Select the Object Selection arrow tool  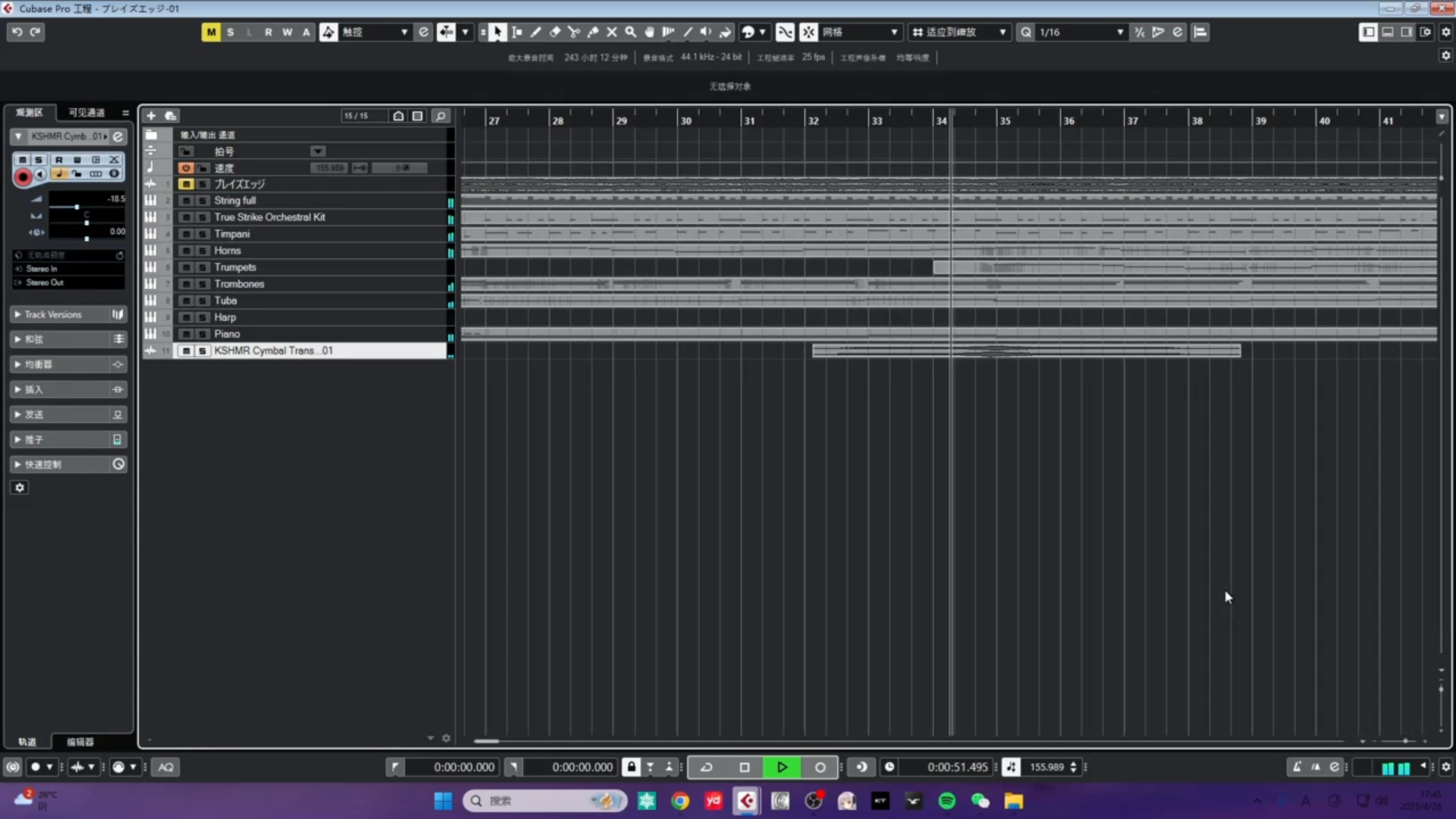pos(497,32)
